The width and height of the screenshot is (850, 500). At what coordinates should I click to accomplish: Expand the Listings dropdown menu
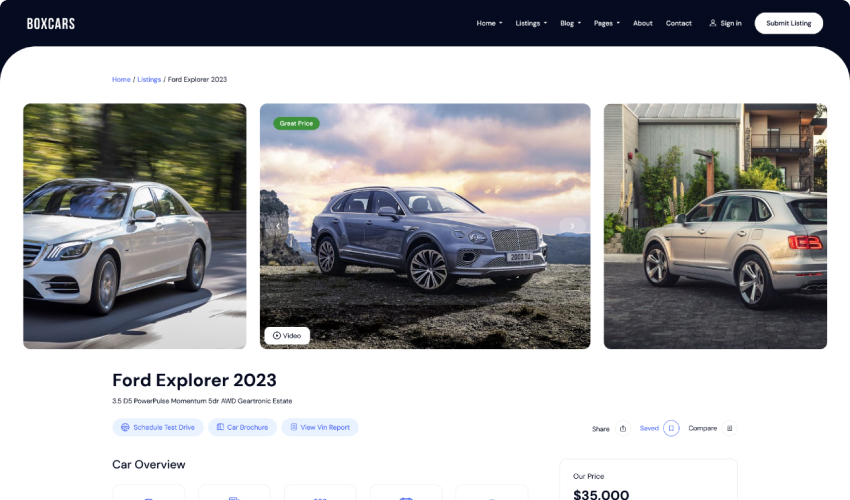coord(531,23)
